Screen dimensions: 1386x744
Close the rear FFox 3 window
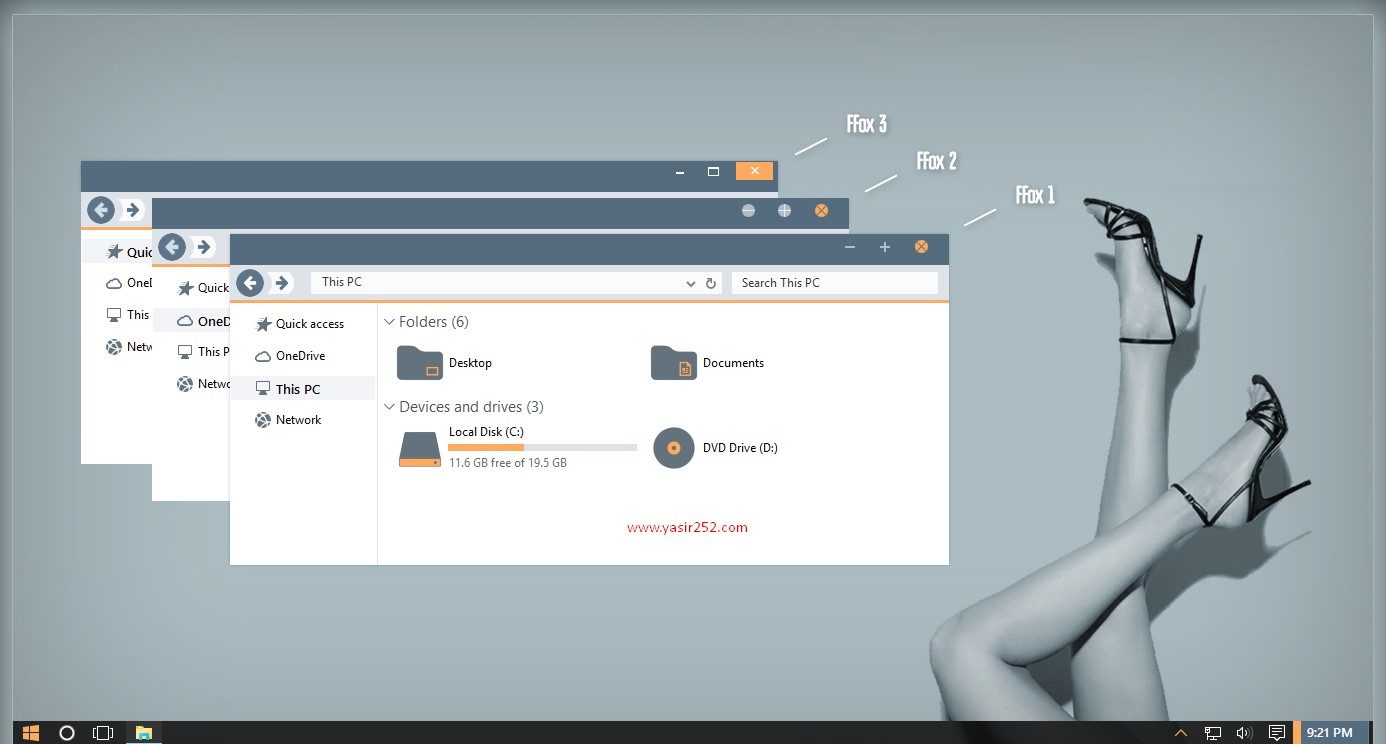pyautogui.click(x=754, y=171)
